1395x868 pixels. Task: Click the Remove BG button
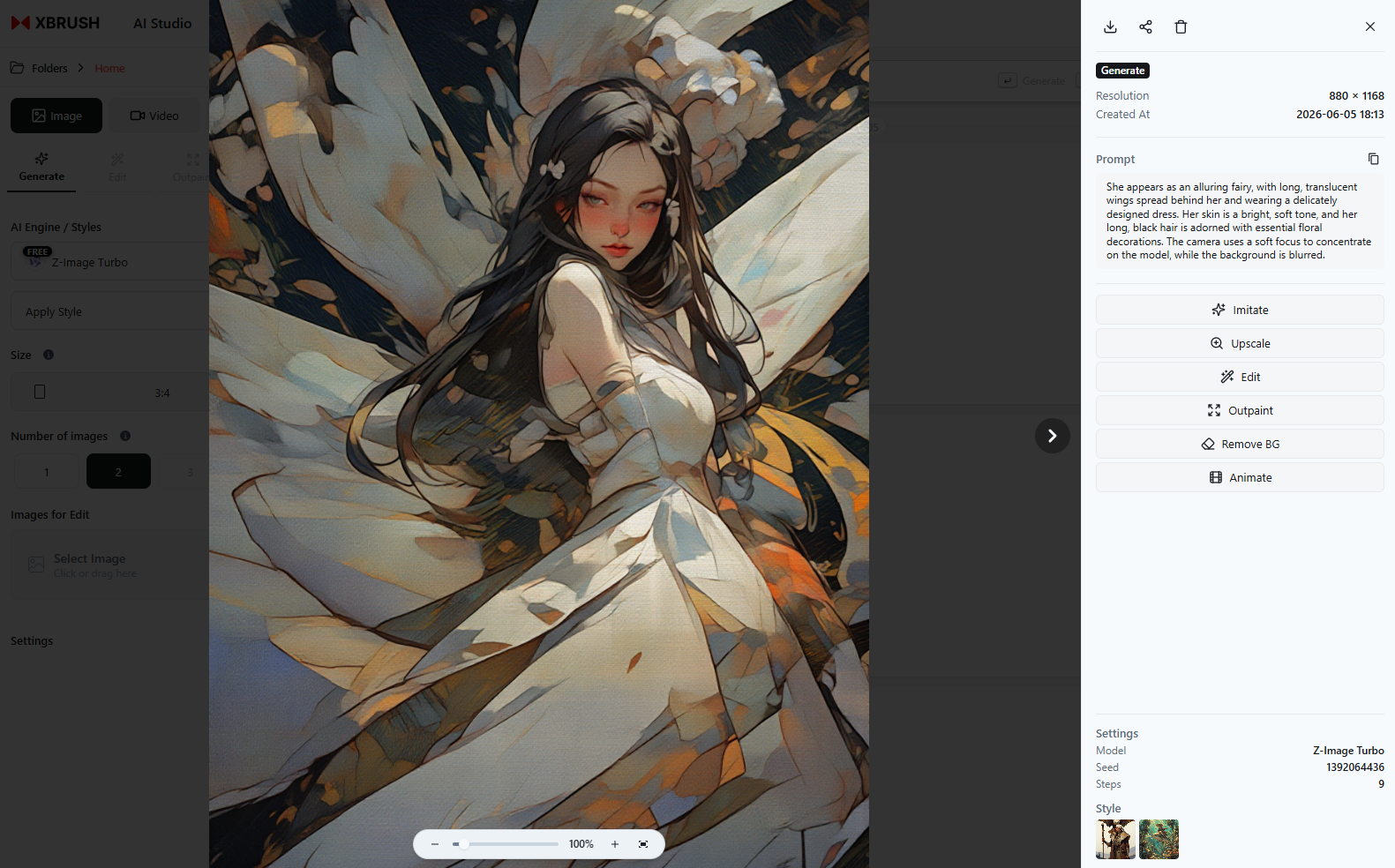1240,444
